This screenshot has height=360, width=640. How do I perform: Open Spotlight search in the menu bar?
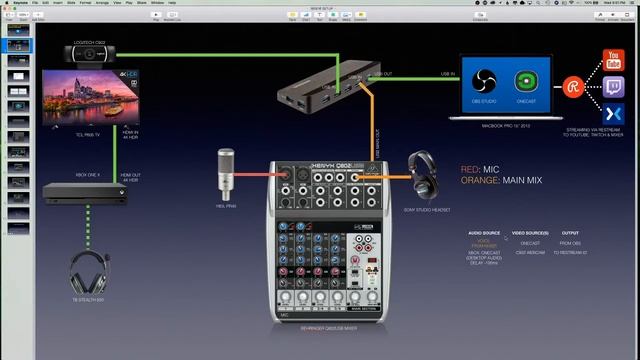pos(539,2)
